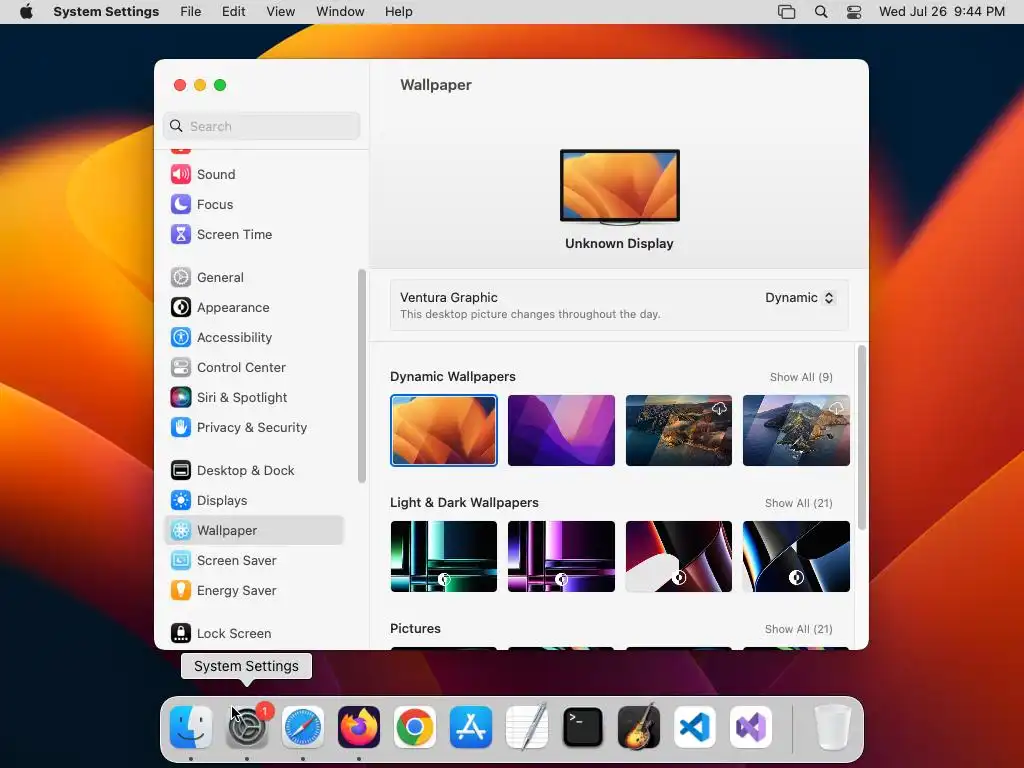
Task: Select purple-glow Light & Dark wallpaper
Action: click(x=562, y=556)
